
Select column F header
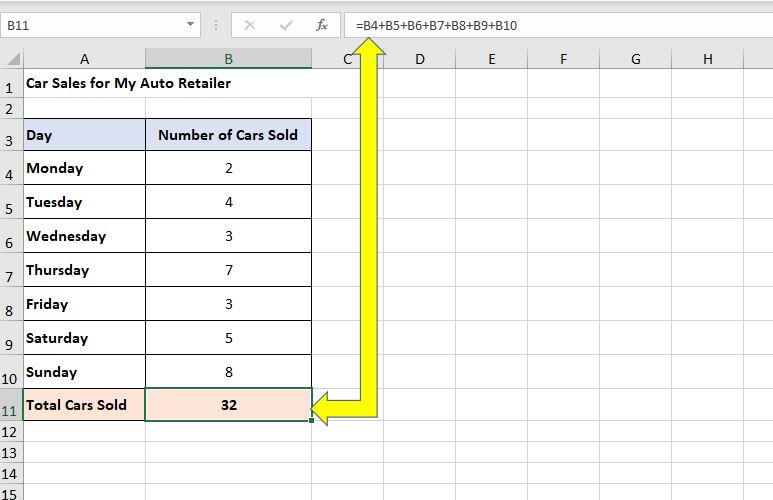(563, 59)
